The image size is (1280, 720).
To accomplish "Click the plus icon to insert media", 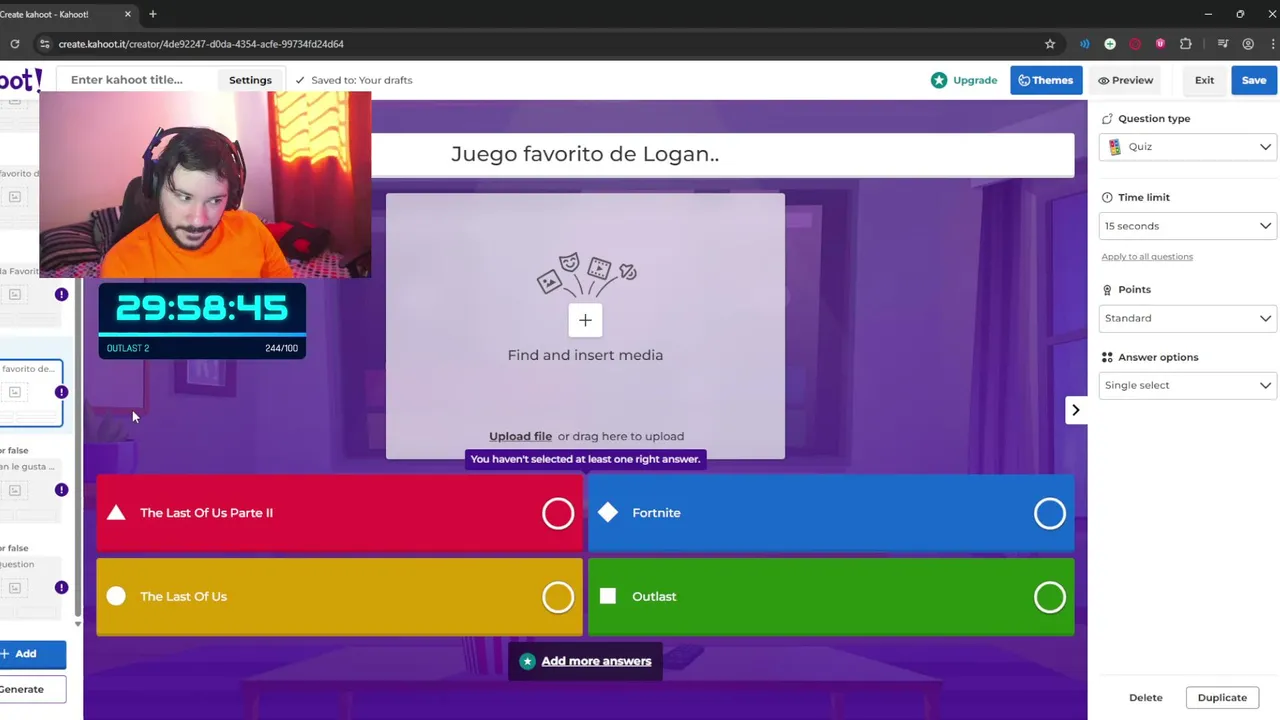I will point(585,320).
